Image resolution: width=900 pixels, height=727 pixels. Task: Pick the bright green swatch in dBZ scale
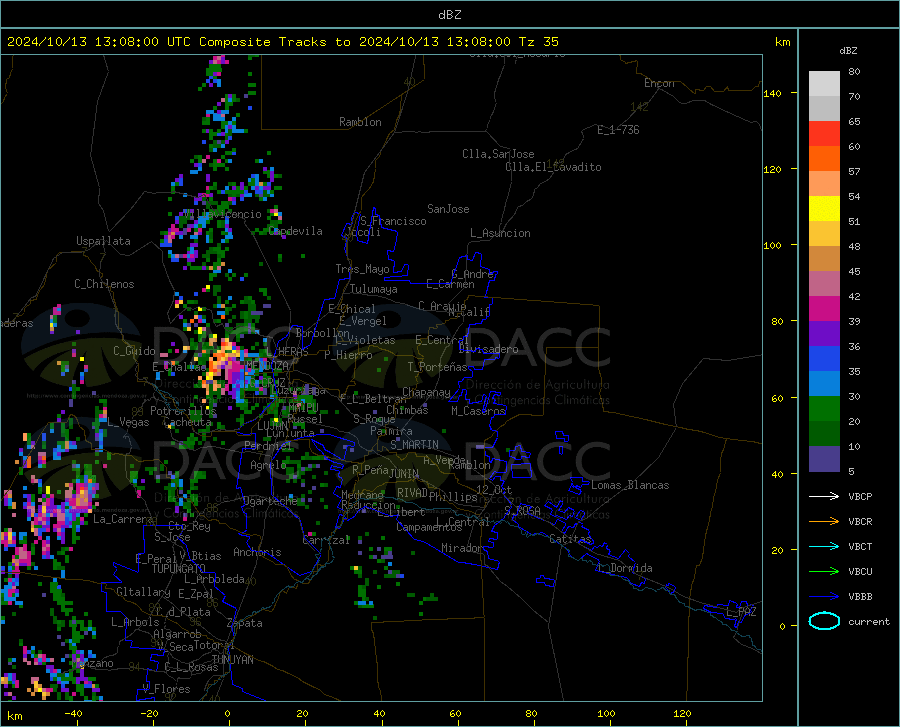coord(824,409)
